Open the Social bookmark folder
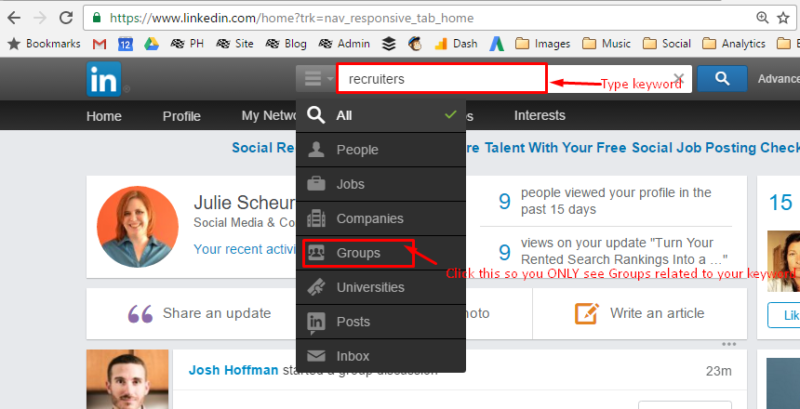This screenshot has height=409, width=800. pos(666,44)
